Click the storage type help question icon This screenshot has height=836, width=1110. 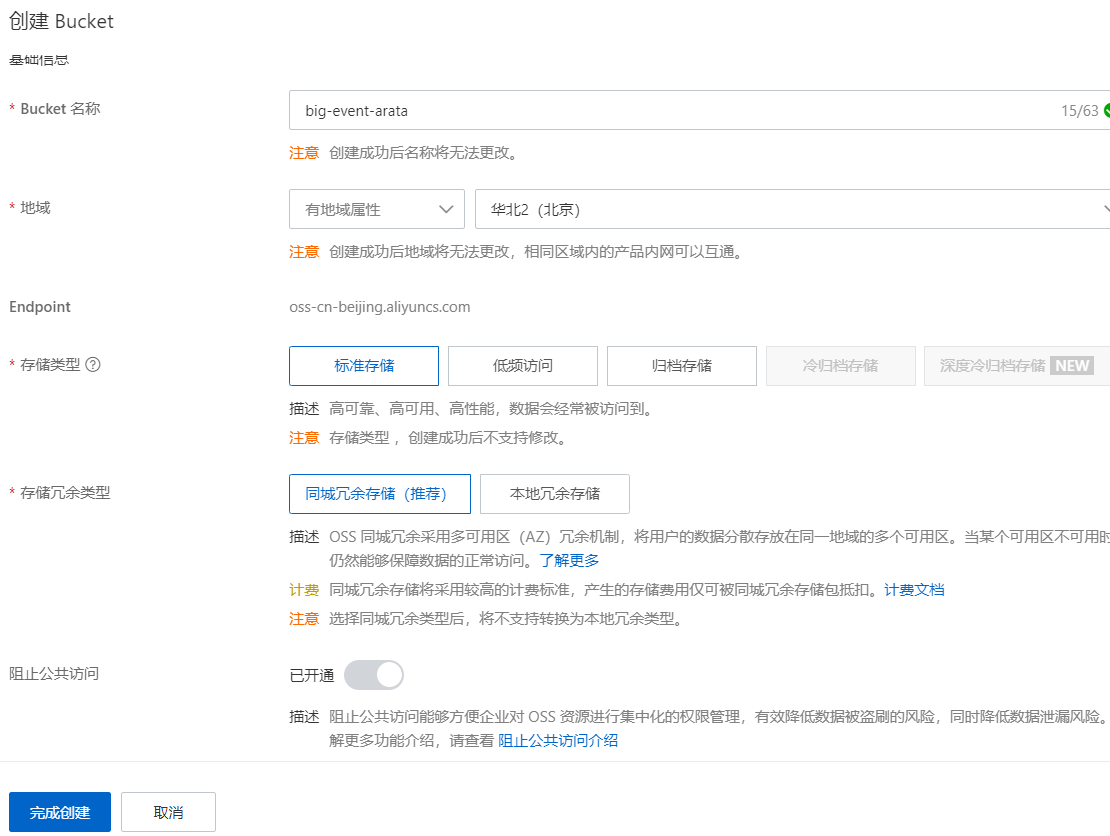[x=93, y=365]
